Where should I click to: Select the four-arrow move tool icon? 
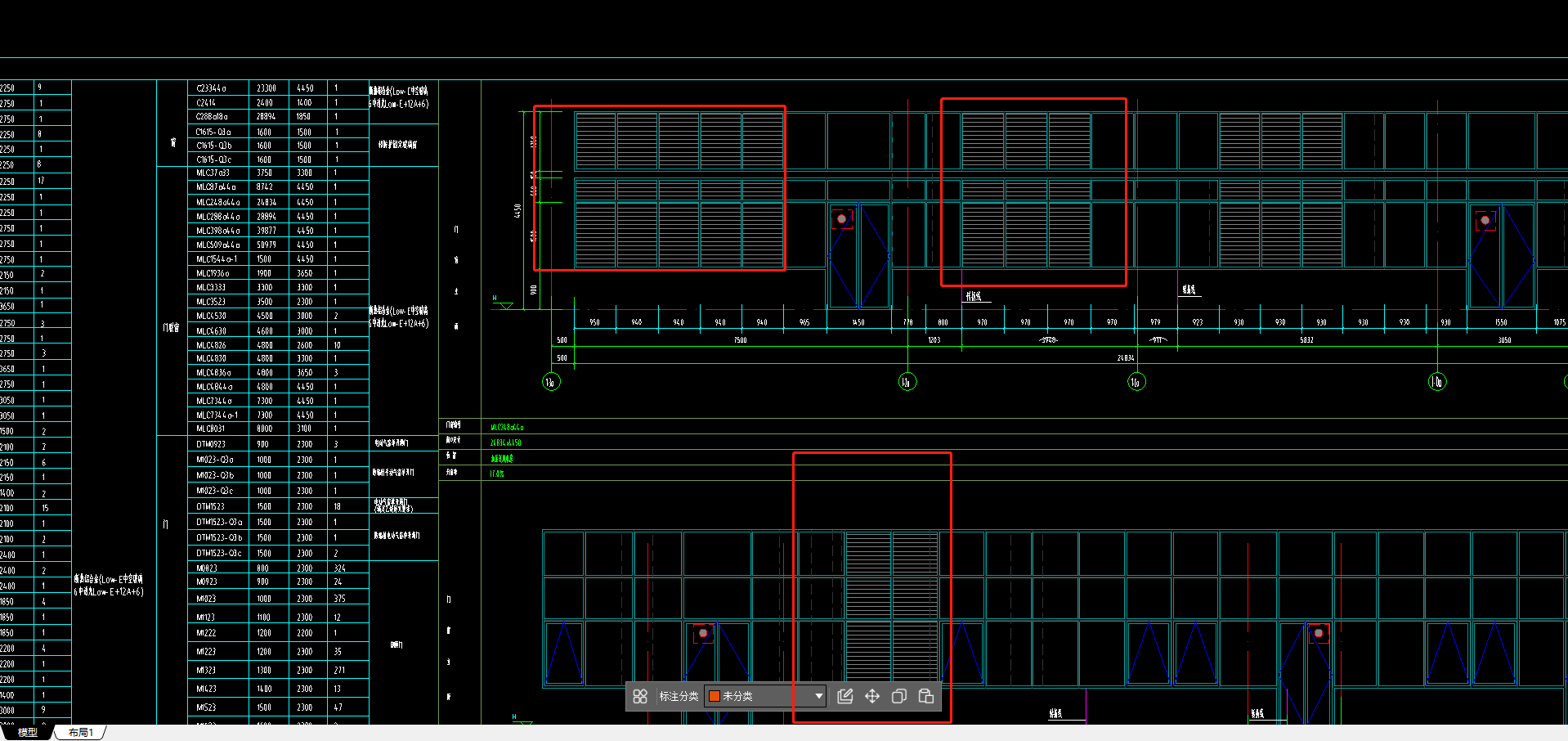tap(872, 696)
